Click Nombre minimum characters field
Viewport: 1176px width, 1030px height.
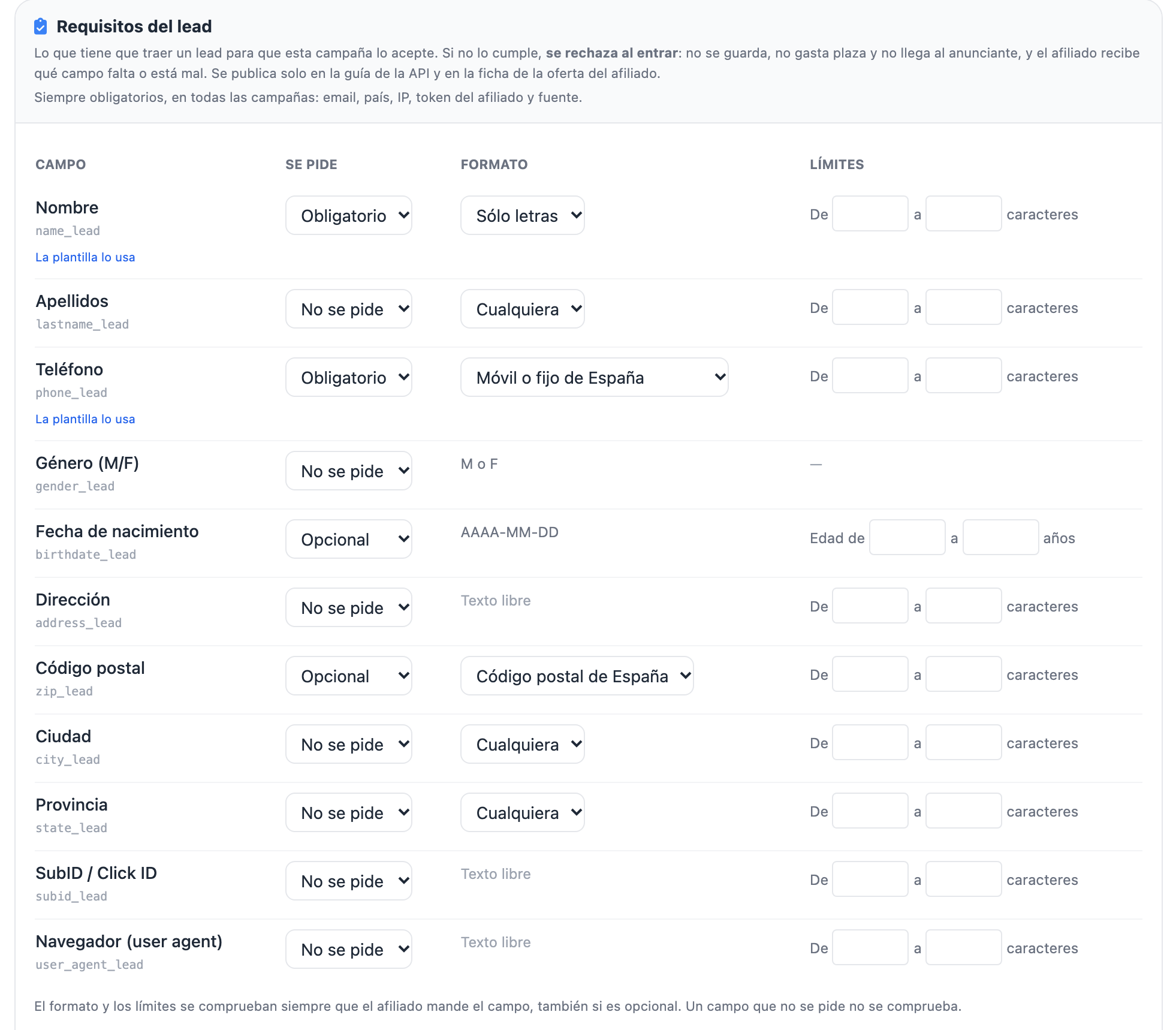tap(870, 213)
